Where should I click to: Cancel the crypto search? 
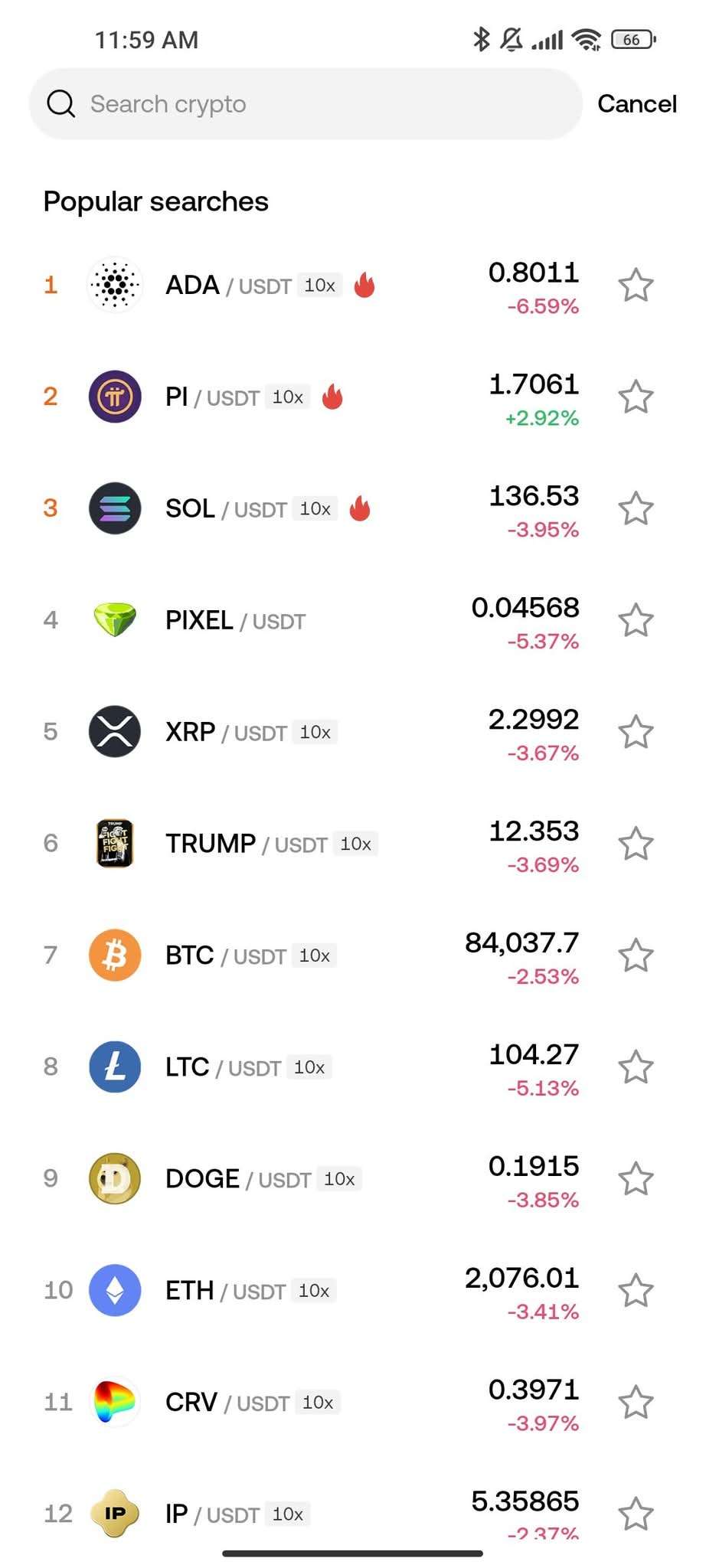636,104
